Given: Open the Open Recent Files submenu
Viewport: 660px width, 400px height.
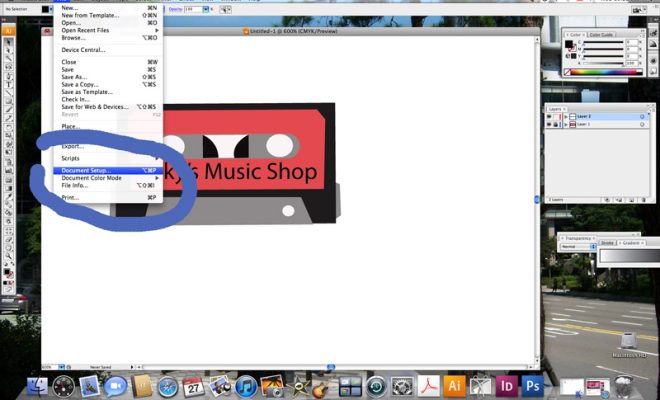Looking at the screenshot, I should [108, 30].
